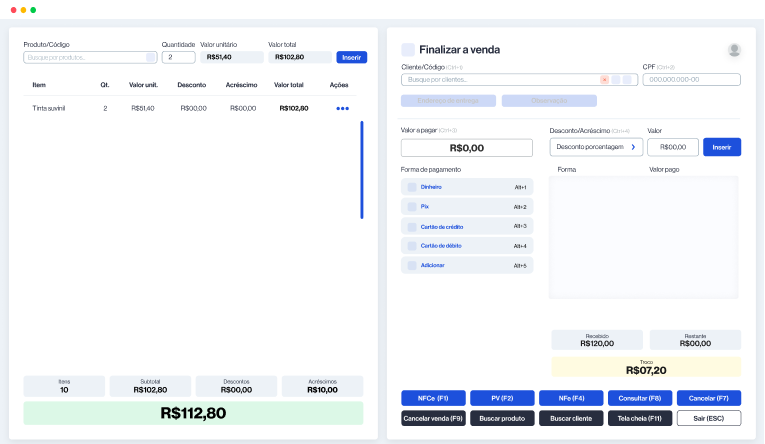This screenshot has width=765, height=444.
Task: Click the CPF input field
Action: [x=692, y=80]
